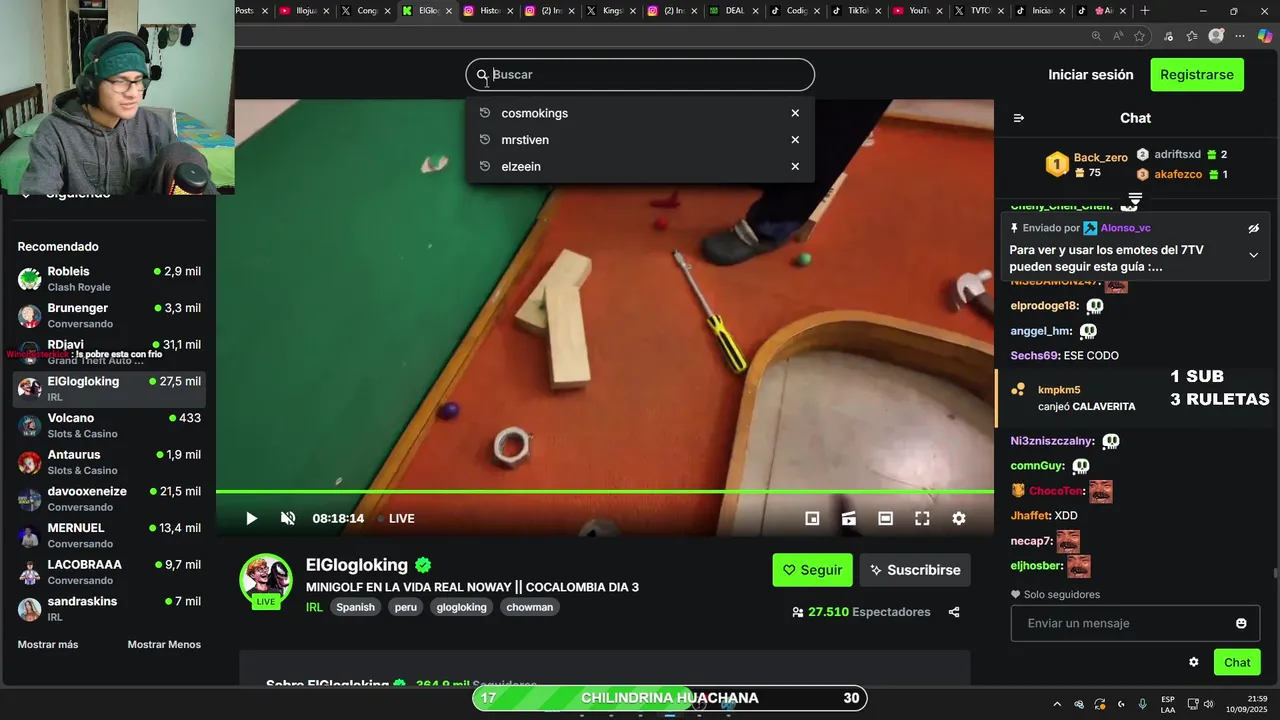Select the glogloking tag
This screenshot has width=1280, height=720.
click(x=461, y=607)
